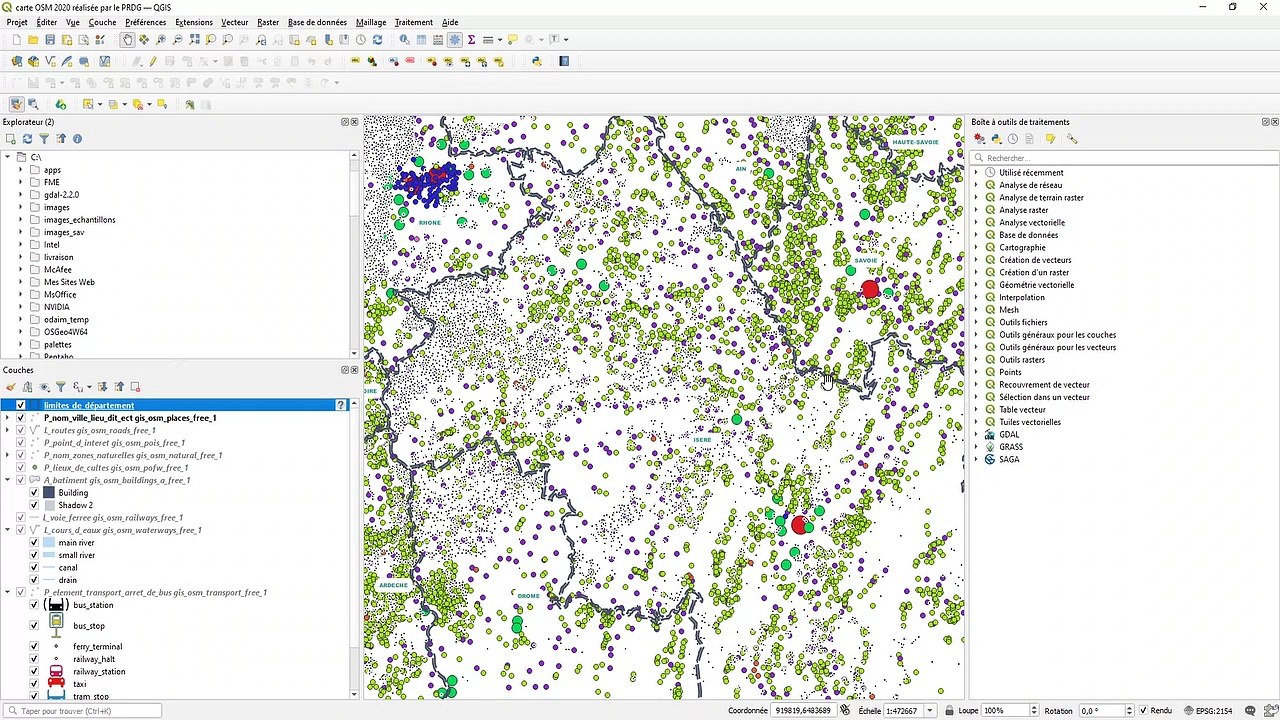The height and width of the screenshot is (720, 1280).
Task: Click the Save Project disk icon
Action: point(50,40)
